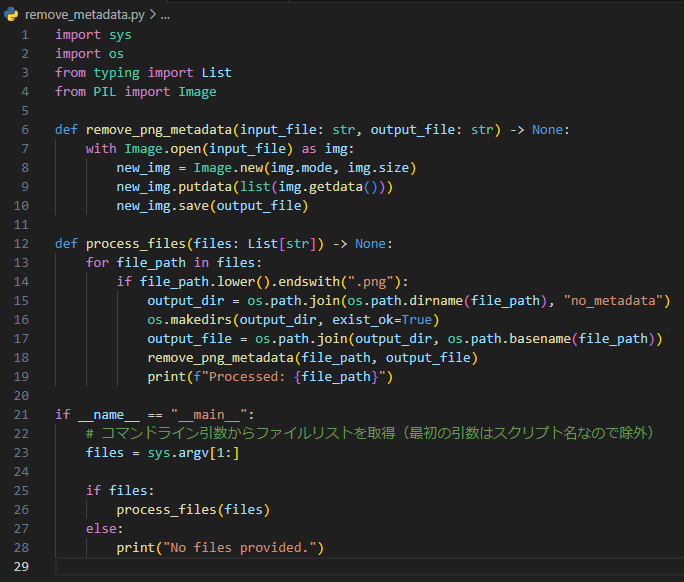
Task: Click the '__main__' string on line 21
Action: (x=209, y=414)
